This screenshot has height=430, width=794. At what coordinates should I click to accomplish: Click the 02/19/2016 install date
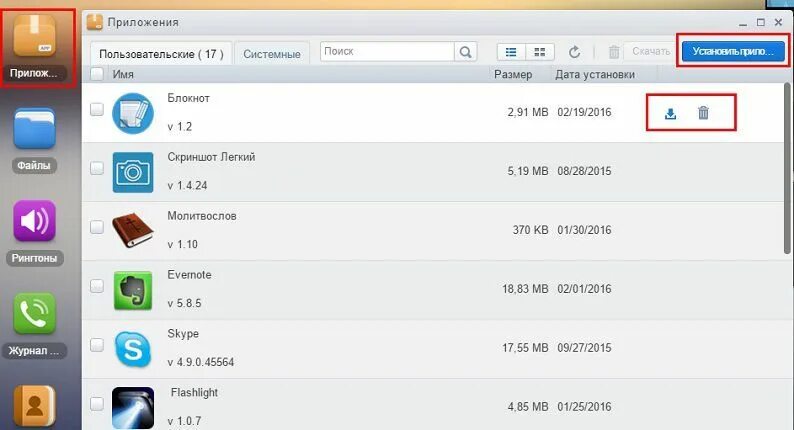584,112
